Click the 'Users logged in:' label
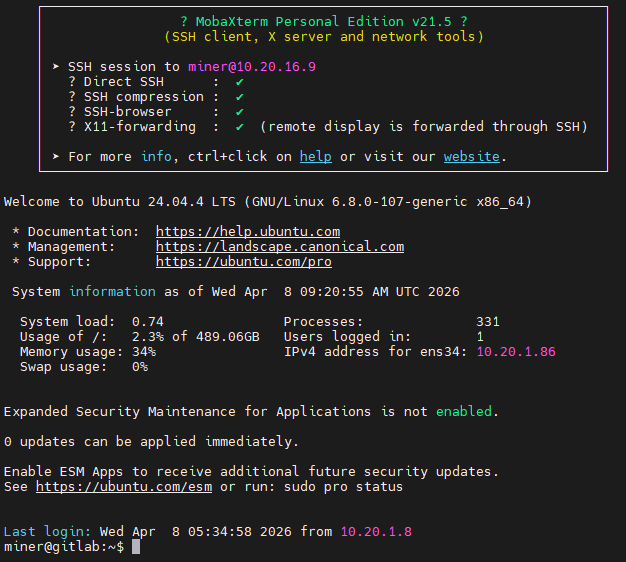Screen dimensions: 626x562 [x=347, y=337]
